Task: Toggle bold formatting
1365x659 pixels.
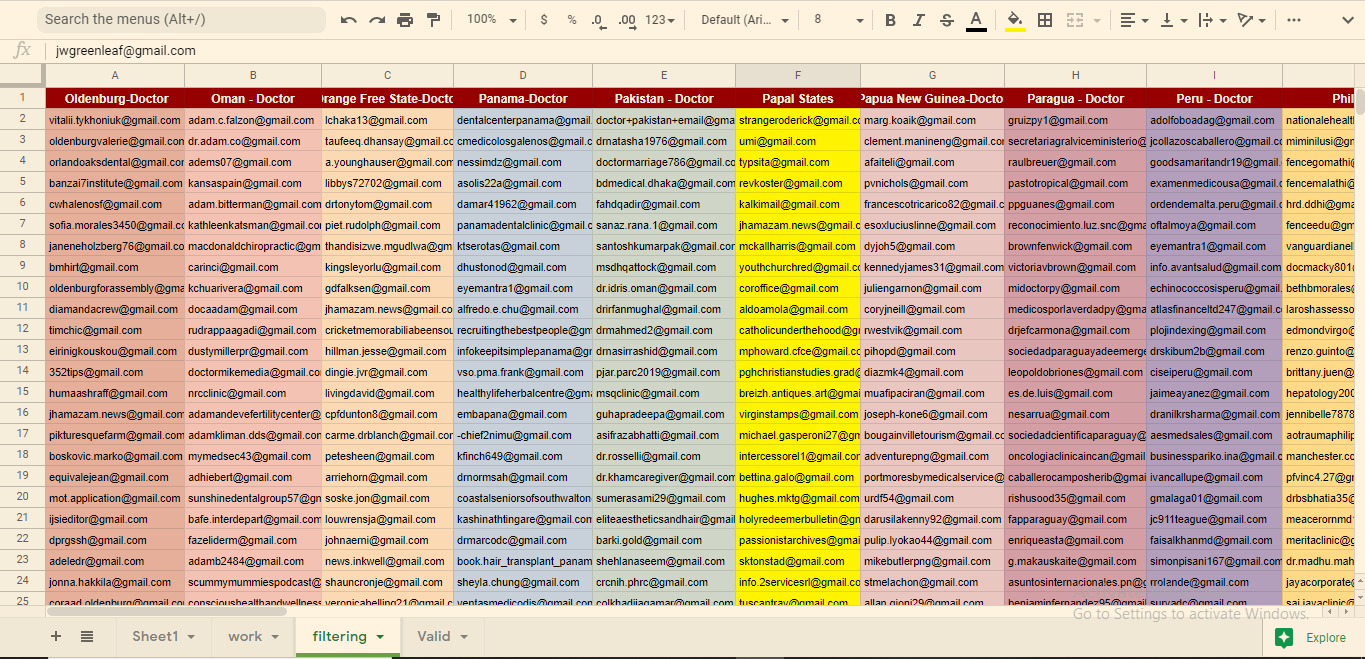Action: coord(889,19)
